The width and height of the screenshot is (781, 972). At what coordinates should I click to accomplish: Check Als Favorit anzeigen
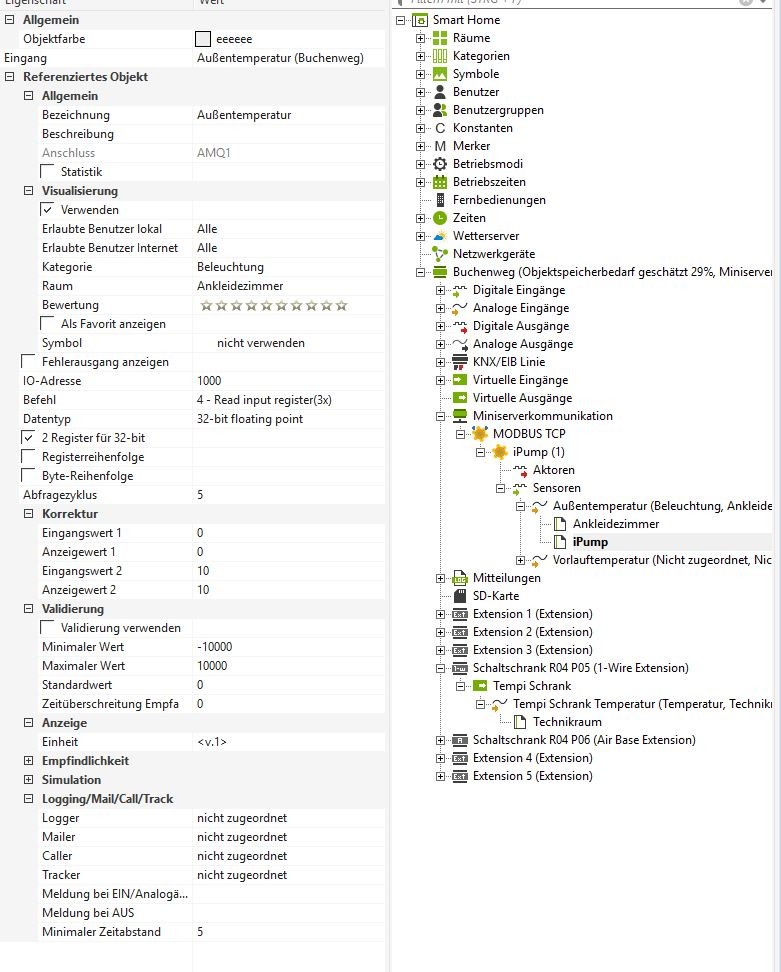[x=47, y=323]
